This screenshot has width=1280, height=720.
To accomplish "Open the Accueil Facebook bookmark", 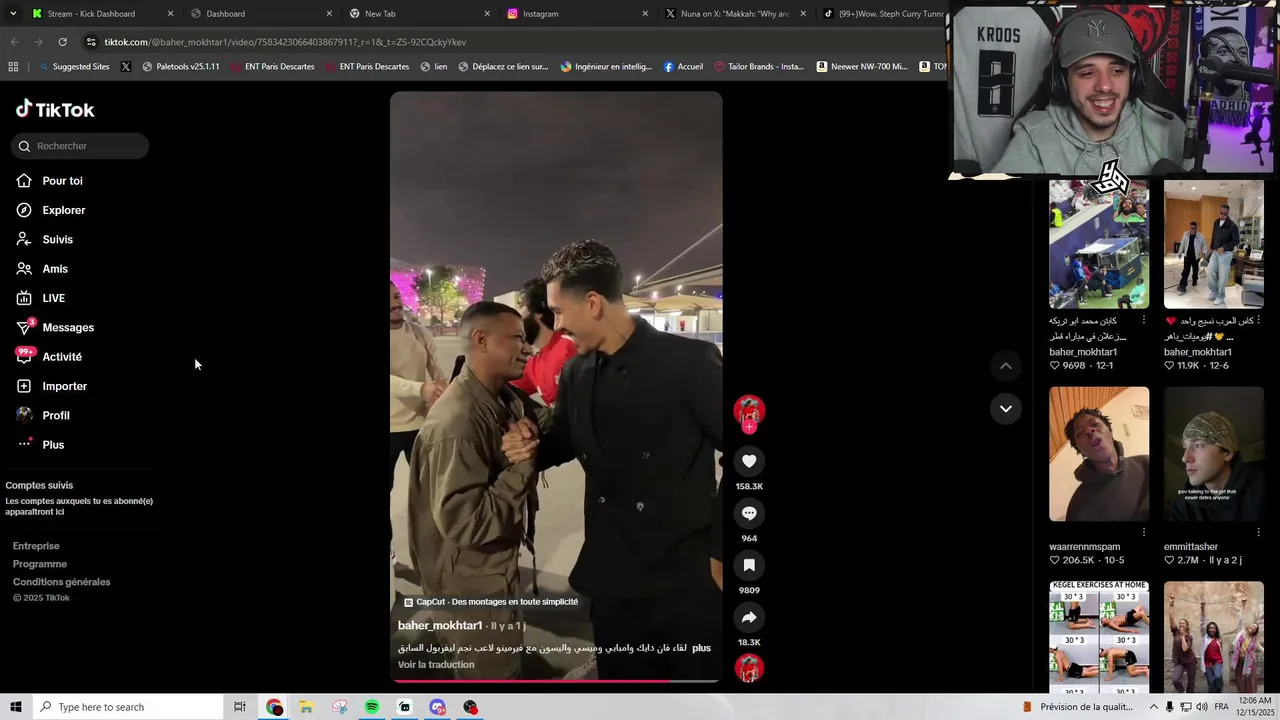I will [x=683, y=67].
